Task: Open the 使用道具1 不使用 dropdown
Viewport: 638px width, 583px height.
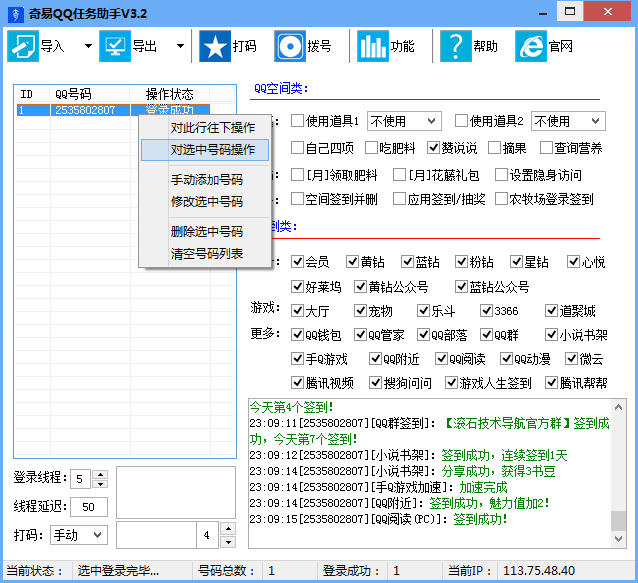Action: [404, 121]
